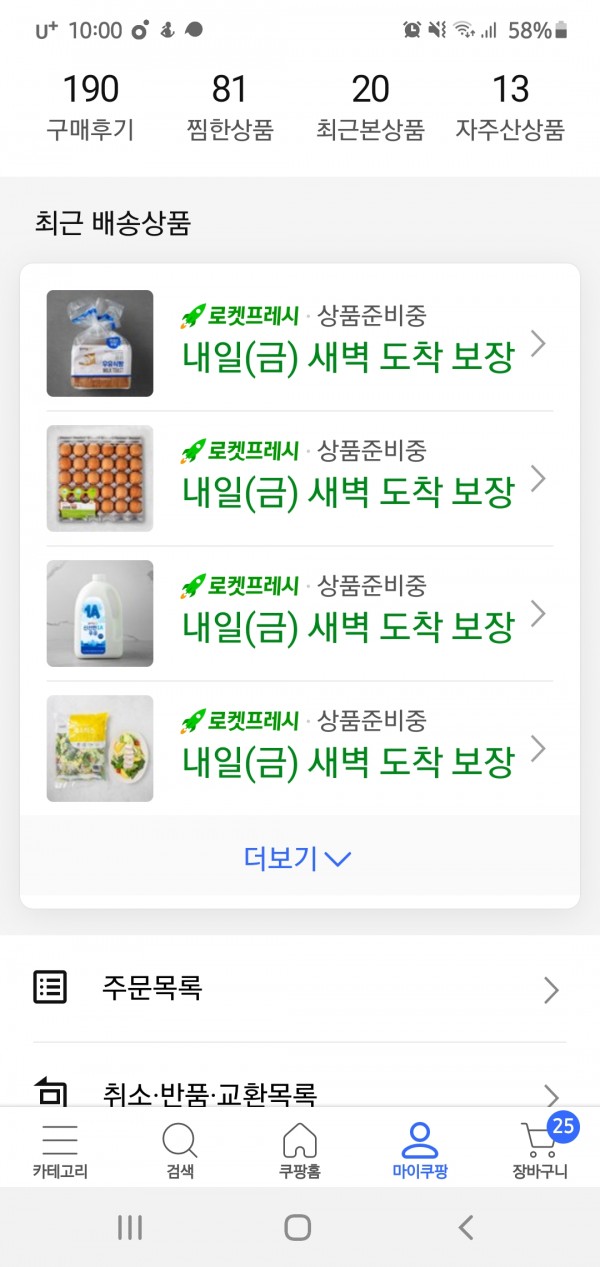Open the egg delivery details chevron
This screenshot has width=600, height=1267.
pos(538,479)
